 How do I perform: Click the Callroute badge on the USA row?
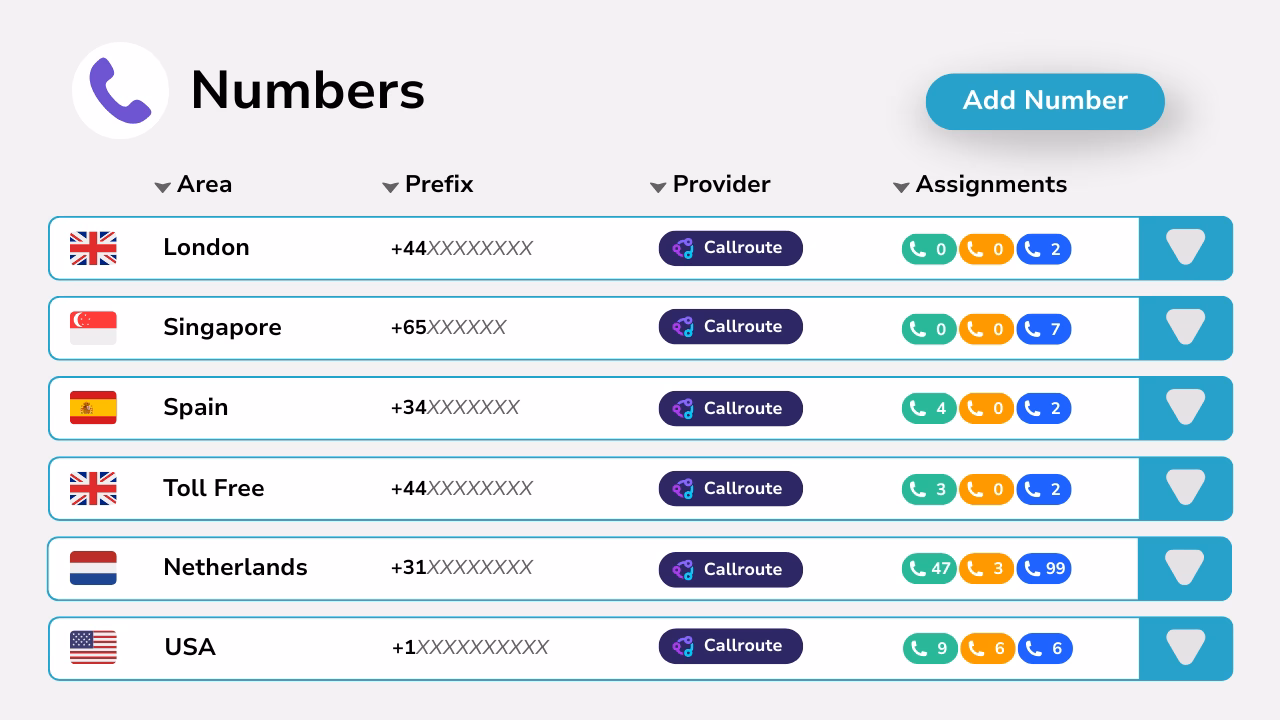click(730, 646)
